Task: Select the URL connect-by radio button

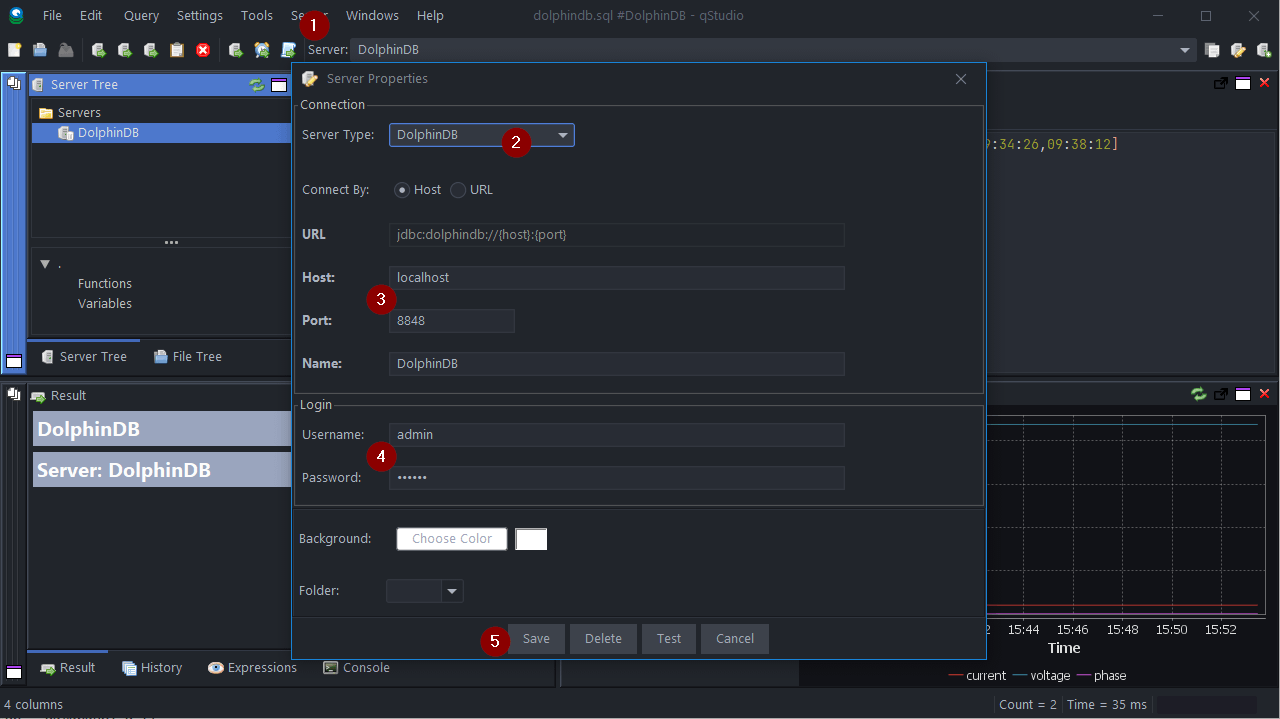Action: coord(458,190)
